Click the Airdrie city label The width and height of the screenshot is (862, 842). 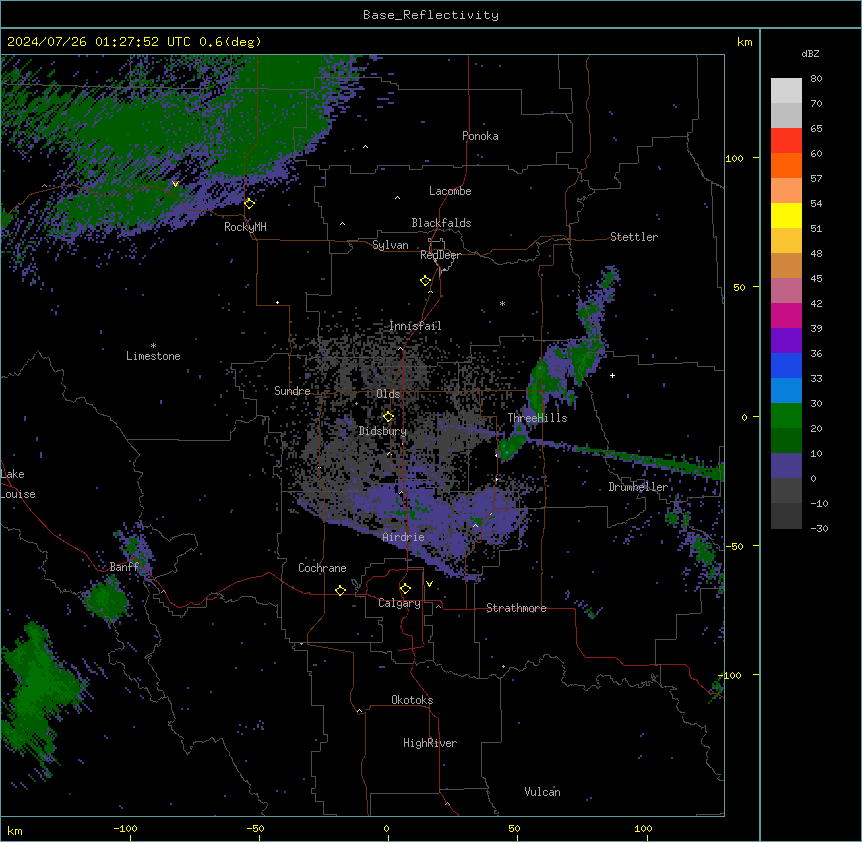pos(404,537)
